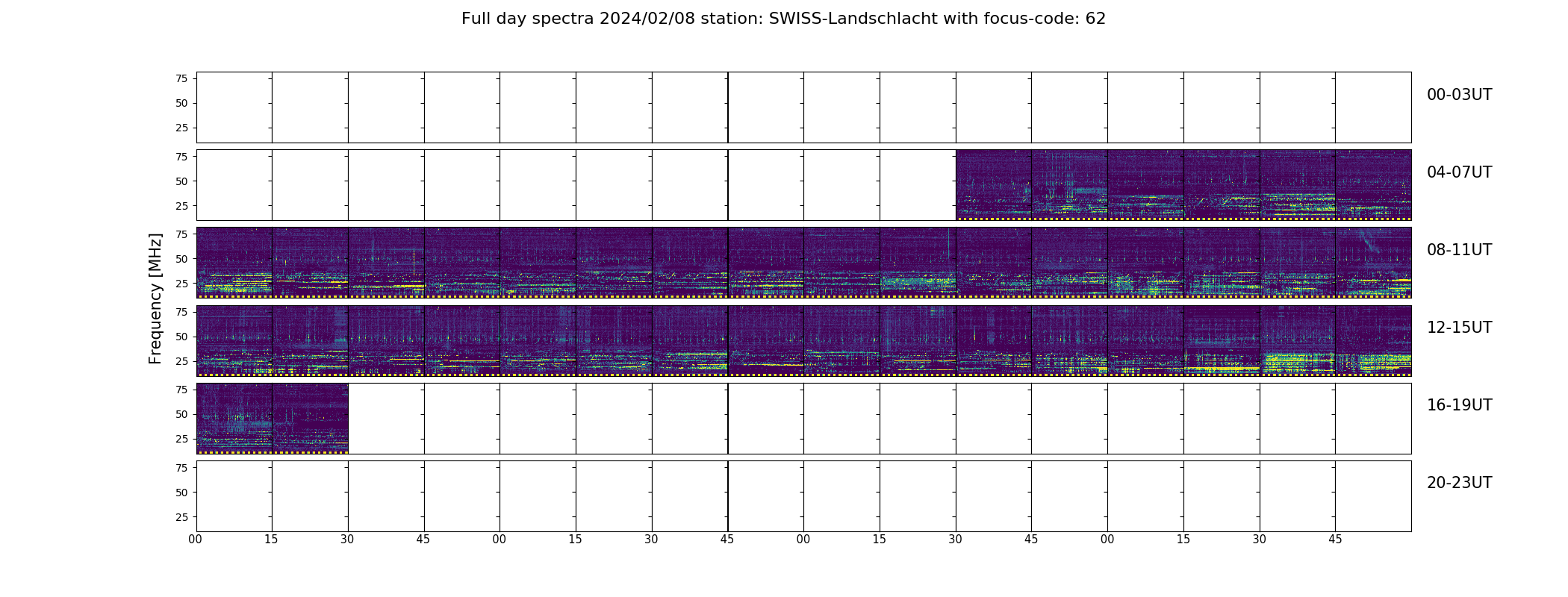
Task: Click the 12-15UT spectrogram strip
Action: [x=803, y=340]
